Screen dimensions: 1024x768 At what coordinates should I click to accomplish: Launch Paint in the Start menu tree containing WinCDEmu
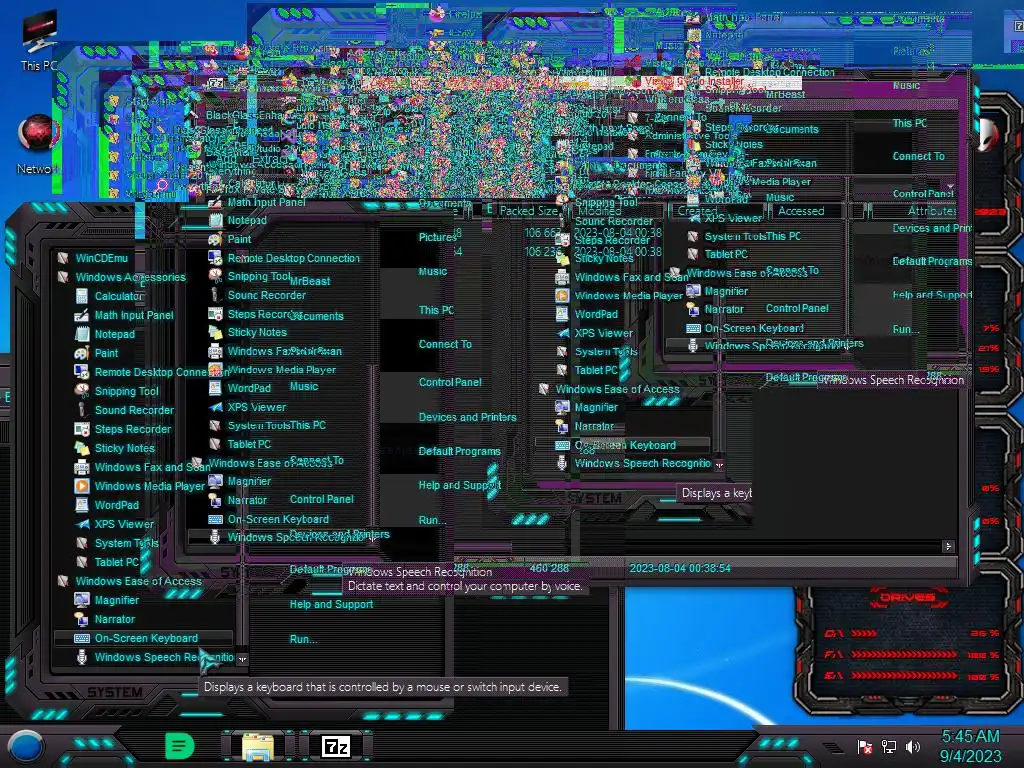click(x=97, y=353)
